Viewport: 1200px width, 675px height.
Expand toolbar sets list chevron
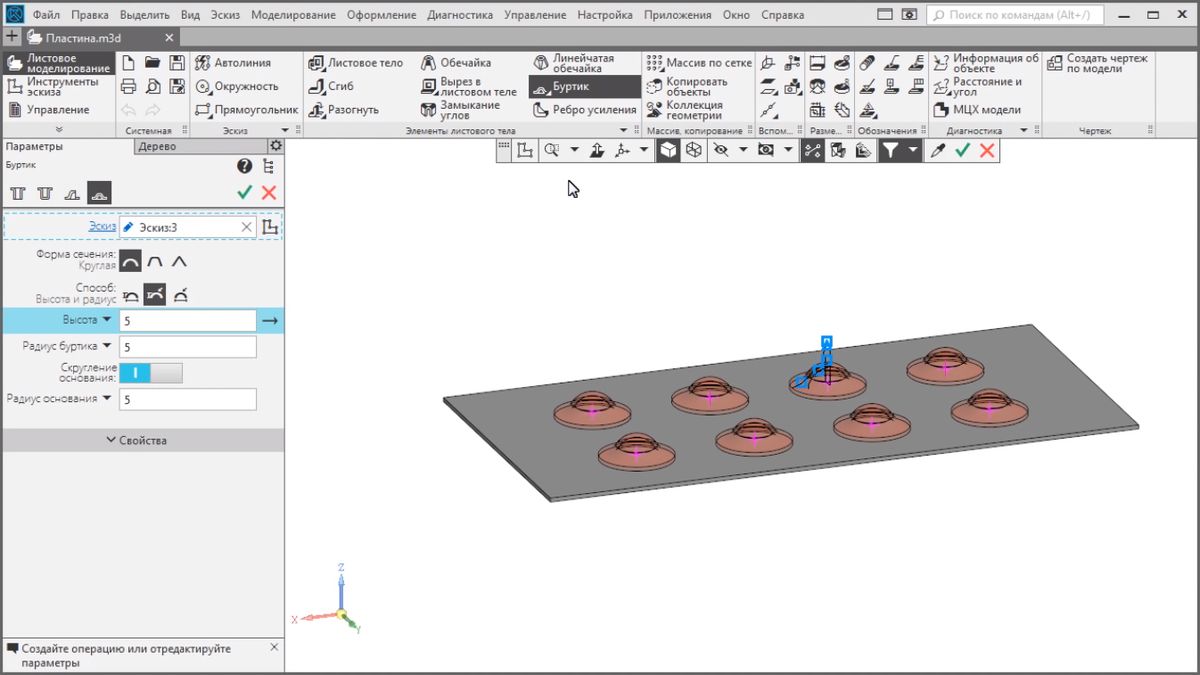[58, 130]
